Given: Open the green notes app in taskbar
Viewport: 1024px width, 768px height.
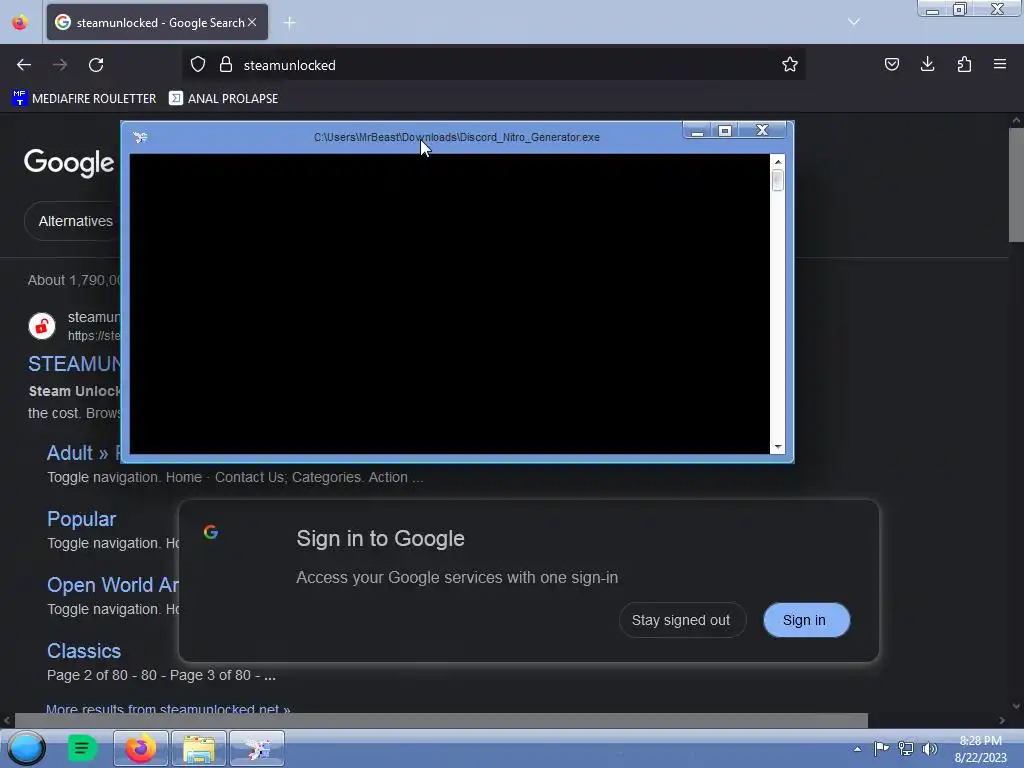Looking at the screenshot, I should click(82, 748).
